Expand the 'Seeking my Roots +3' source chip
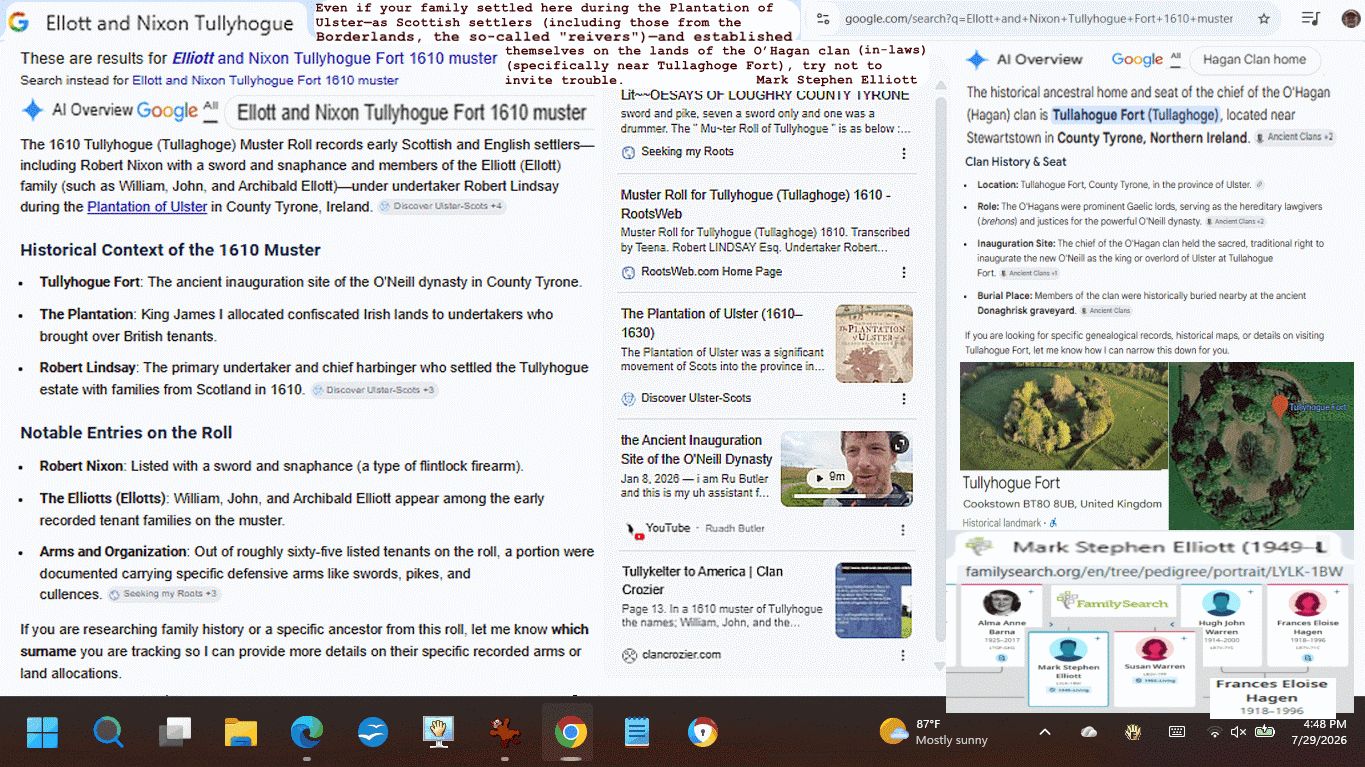This screenshot has width=1365, height=767. (163, 594)
